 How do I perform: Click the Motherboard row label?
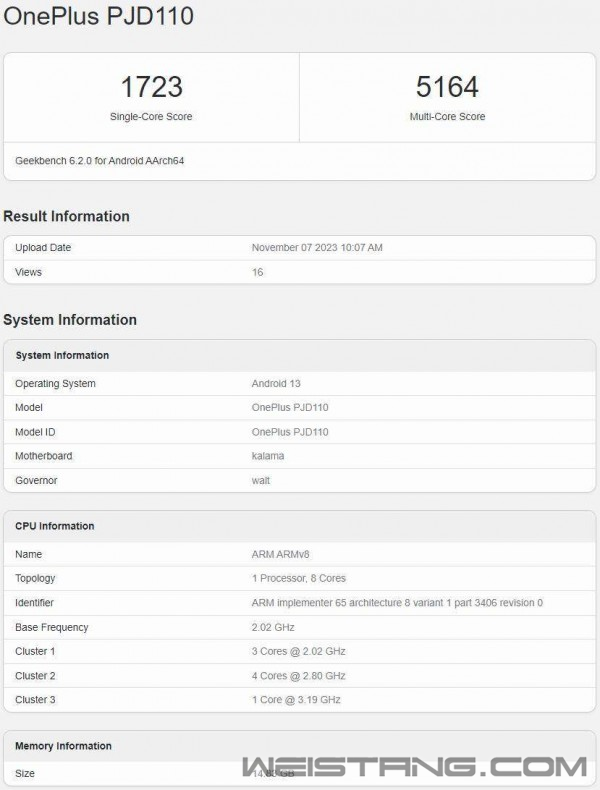pyautogui.click(x=44, y=456)
